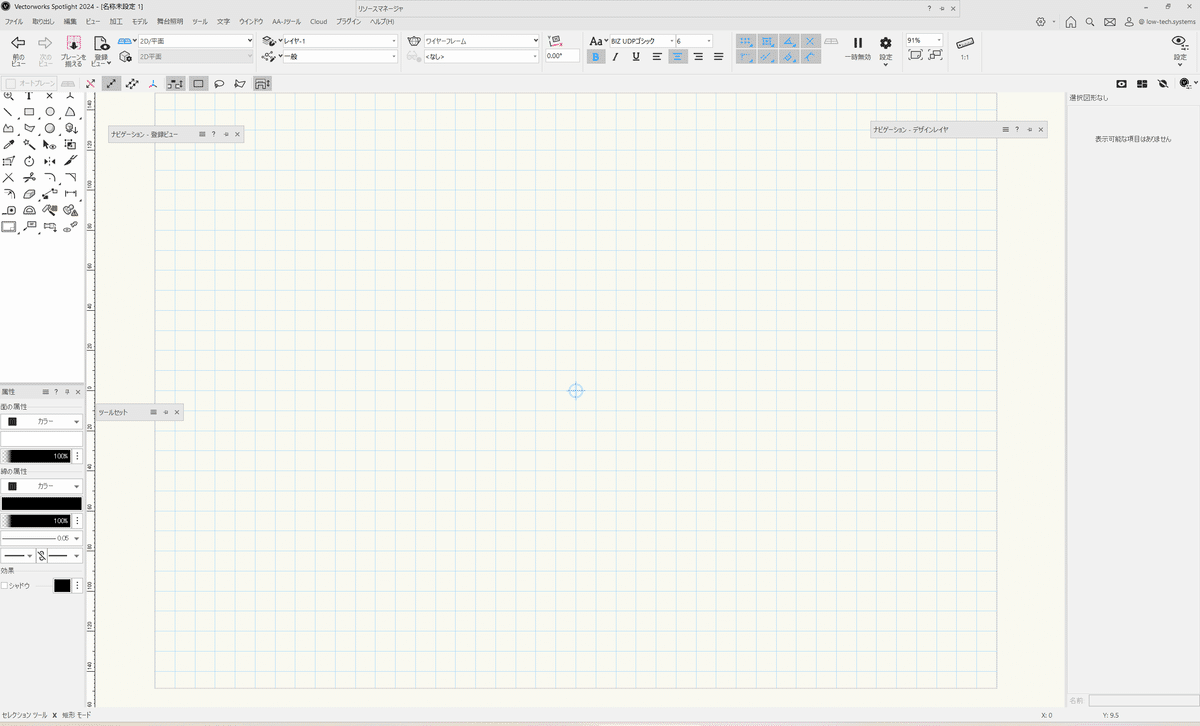Select the Rectangle tool in the tool palette
Screen dimensions: 1200x726
pos(29,112)
